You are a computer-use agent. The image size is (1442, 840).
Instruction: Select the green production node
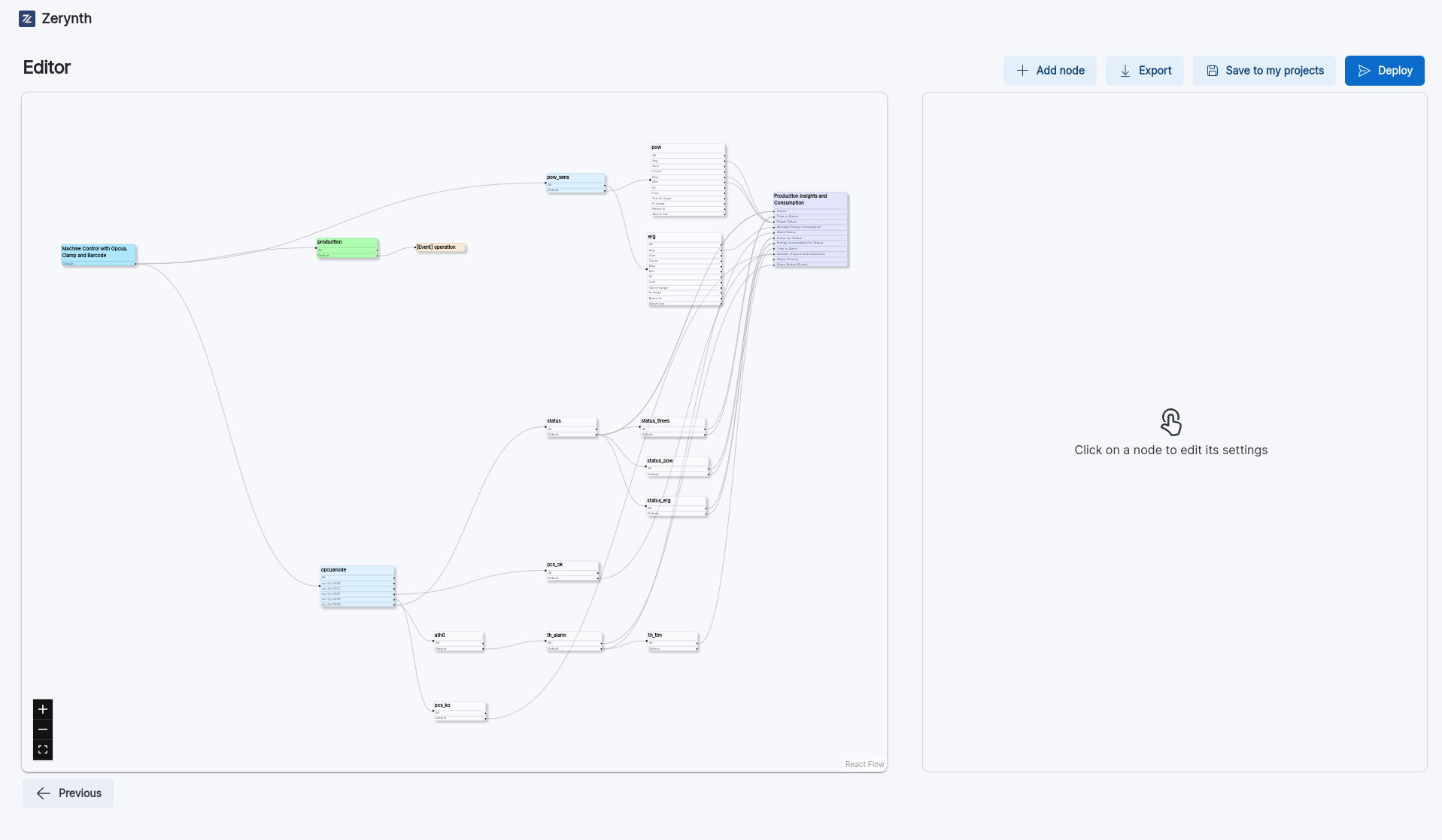click(347, 248)
